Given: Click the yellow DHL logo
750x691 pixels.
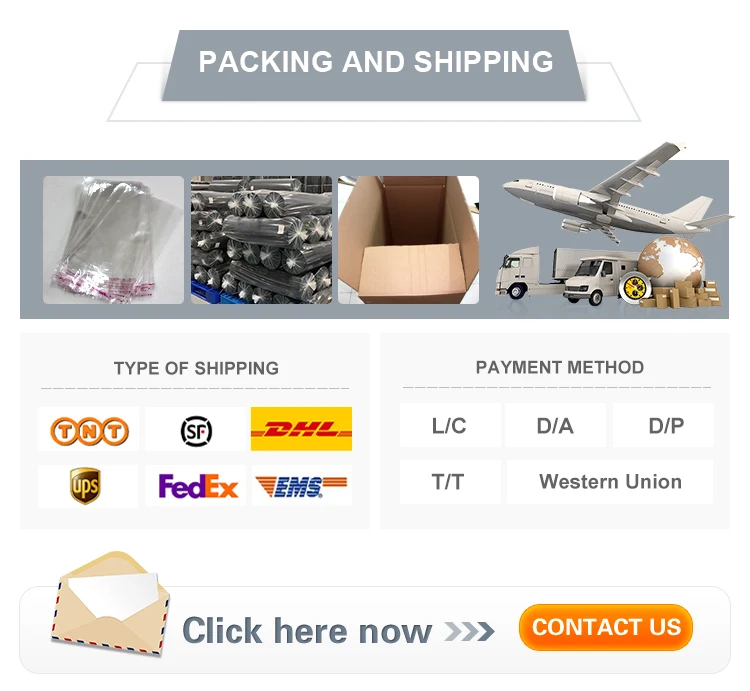Looking at the screenshot, I should pyautogui.click(x=301, y=428).
